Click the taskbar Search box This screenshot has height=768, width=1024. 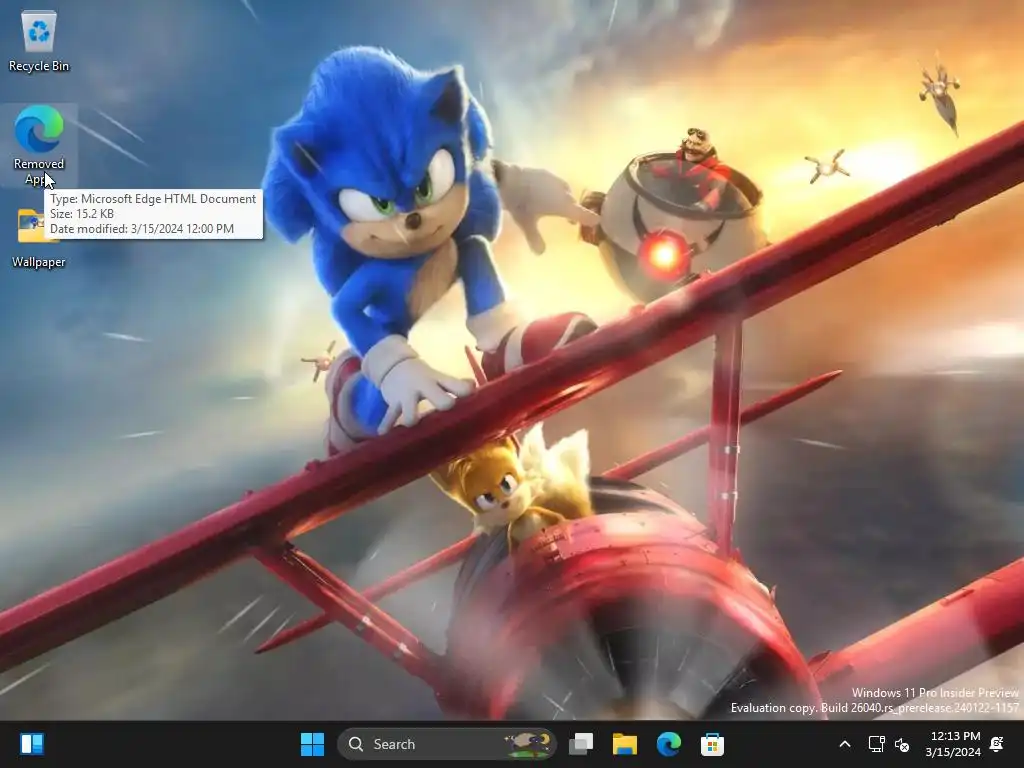tap(447, 744)
